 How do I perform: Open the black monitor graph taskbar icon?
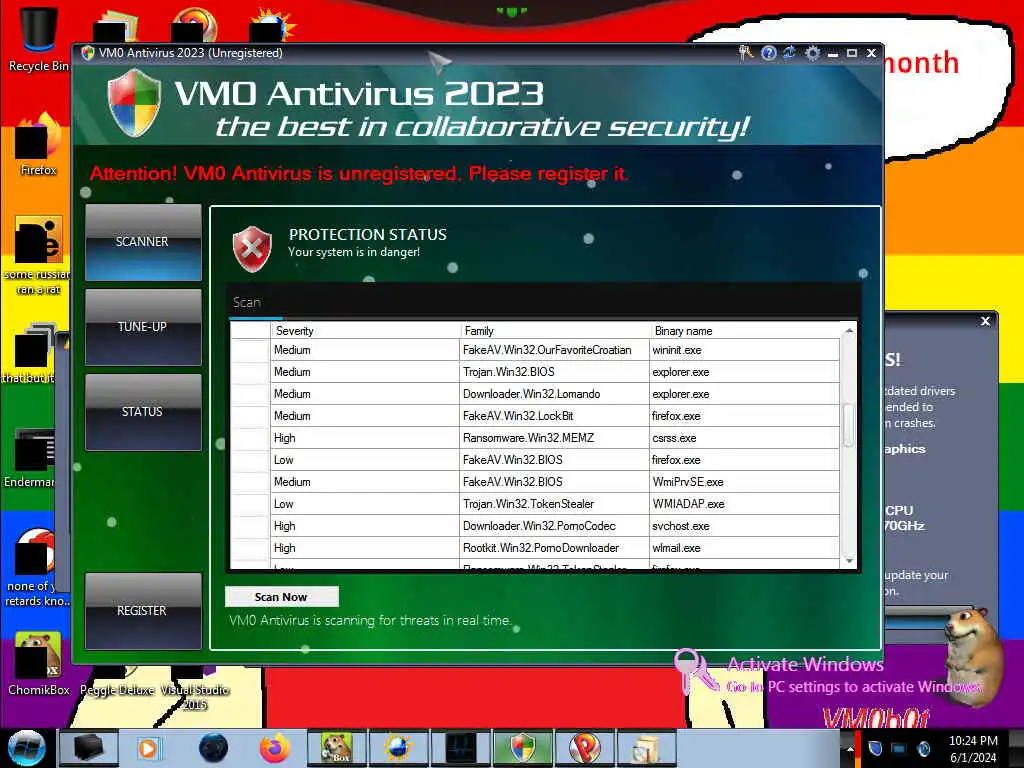[461, 748]
